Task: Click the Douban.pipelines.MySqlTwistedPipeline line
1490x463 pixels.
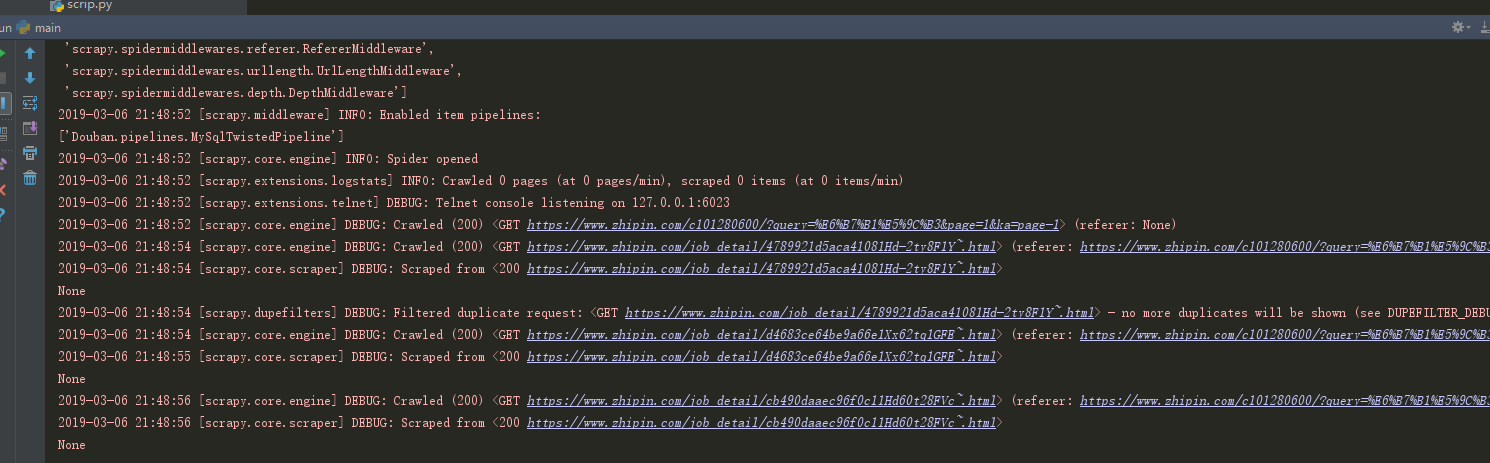Action: pos(201,137)
